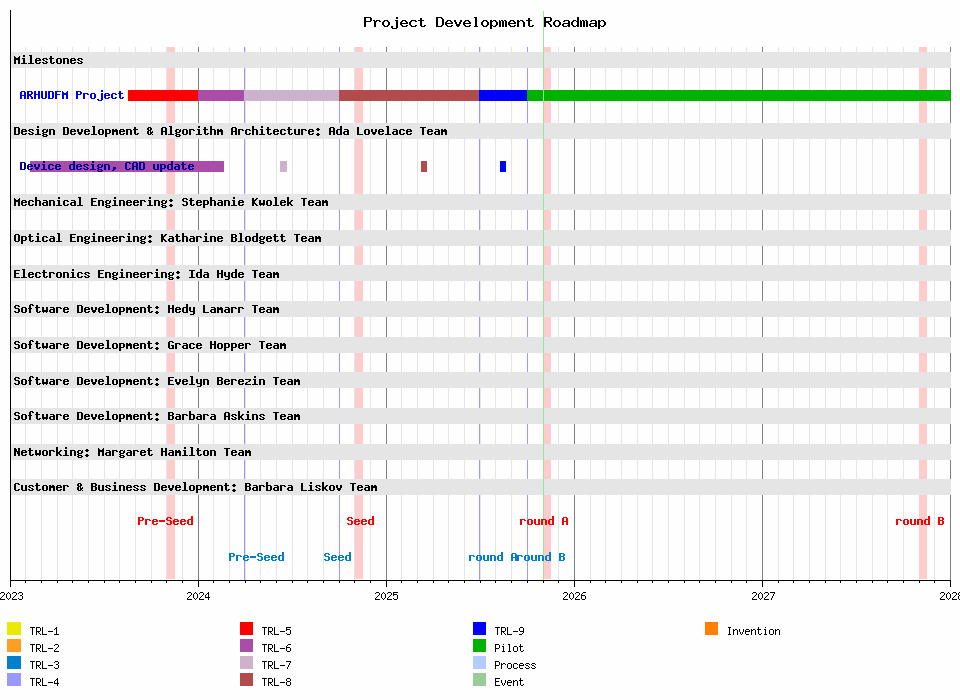Select the light blue Process legend swatch

pyautogui.click(x=479, y=663)
